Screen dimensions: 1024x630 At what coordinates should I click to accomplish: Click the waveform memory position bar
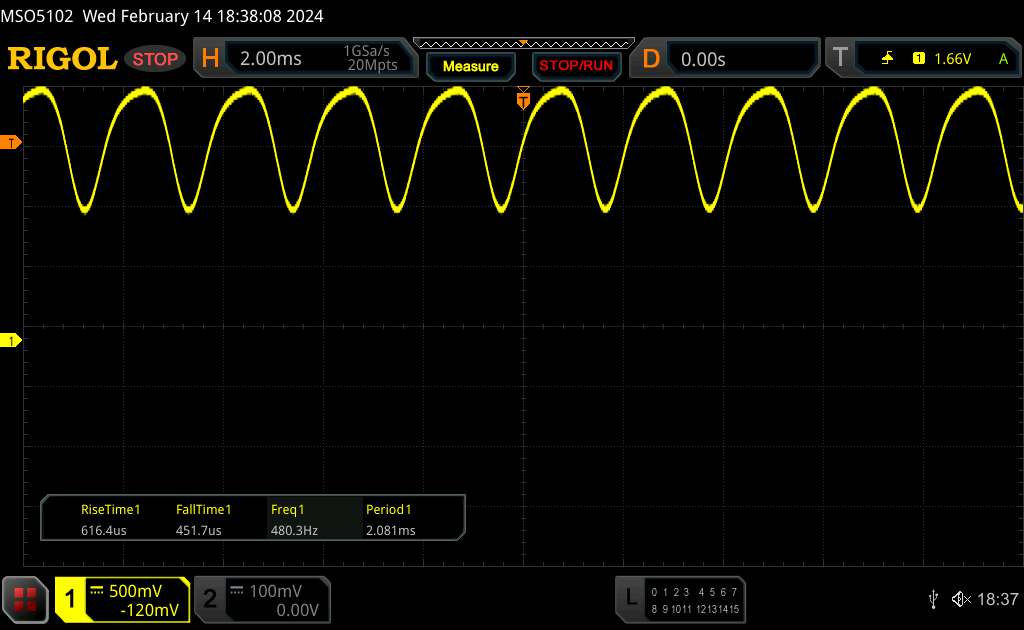[524, 44]
